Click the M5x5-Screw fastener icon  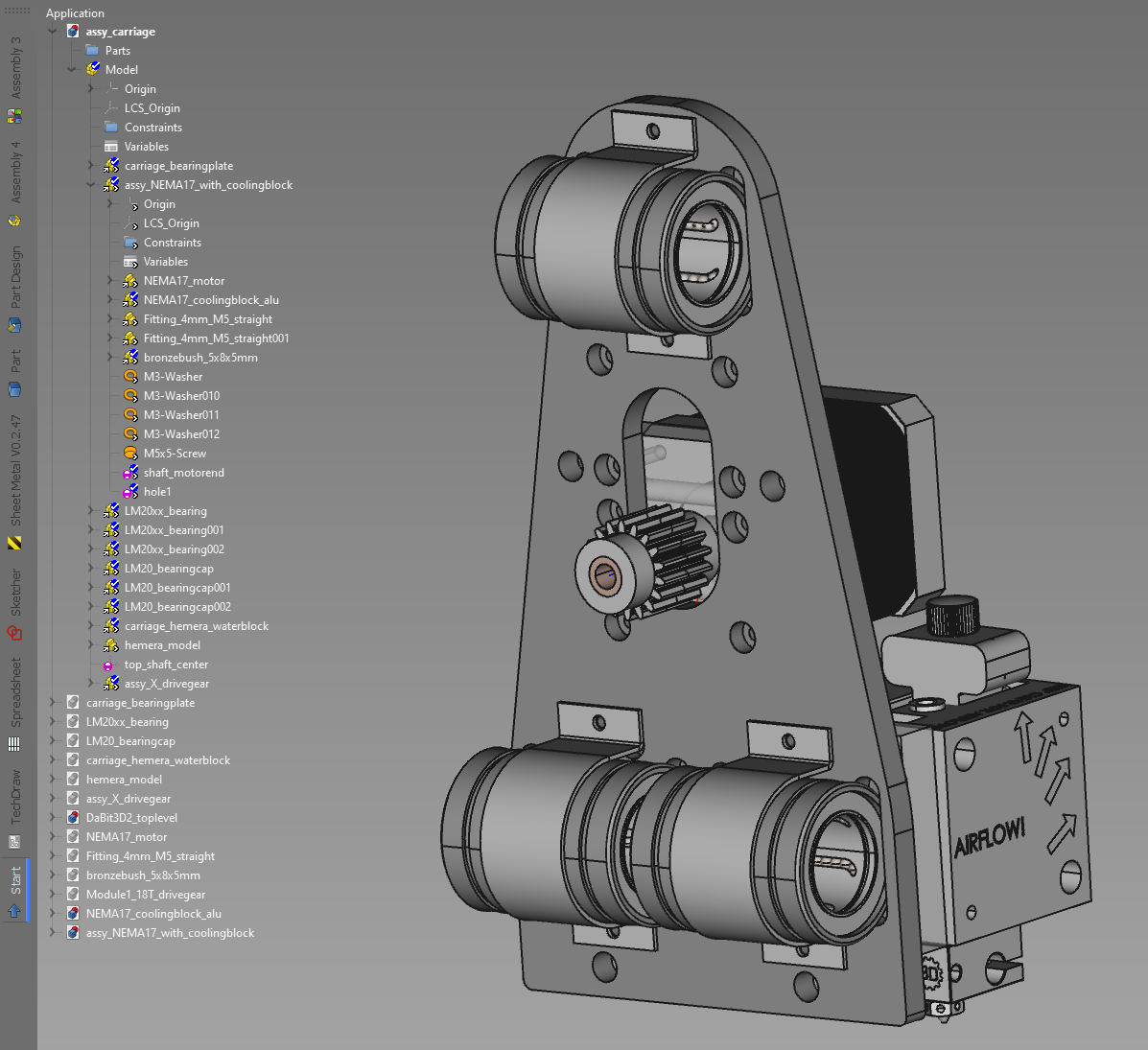[x=130, y=454]
